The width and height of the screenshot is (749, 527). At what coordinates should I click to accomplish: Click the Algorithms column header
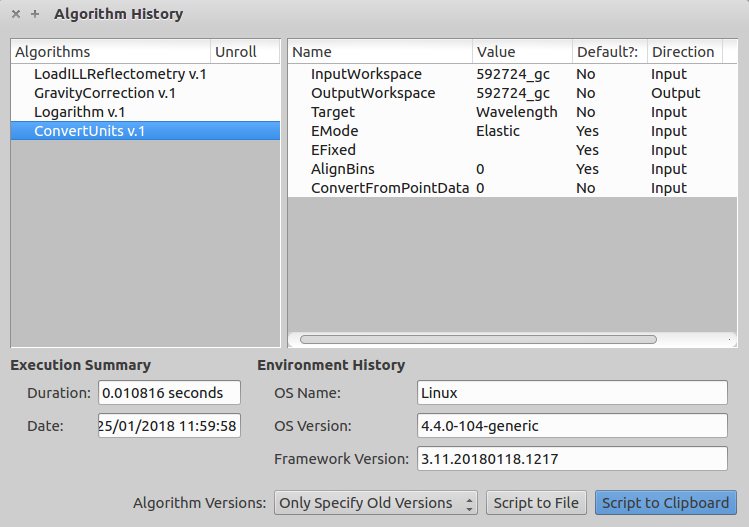tap(110, 52)
